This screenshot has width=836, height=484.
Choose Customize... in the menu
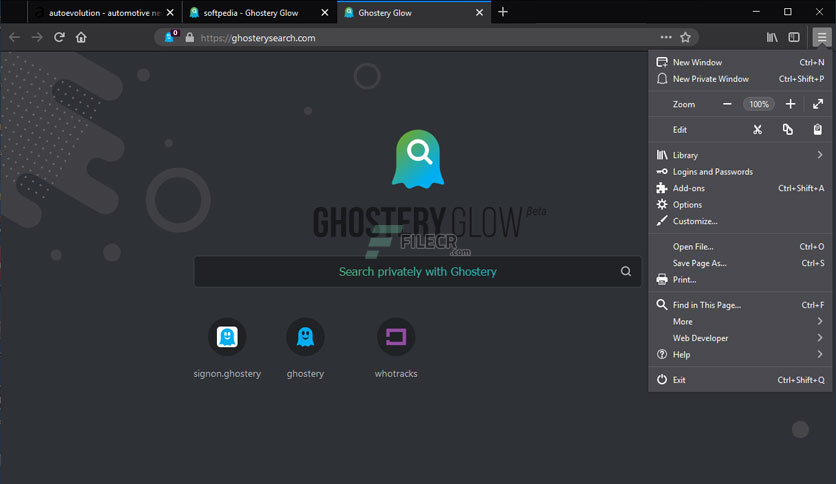click(x=740, y=221)
